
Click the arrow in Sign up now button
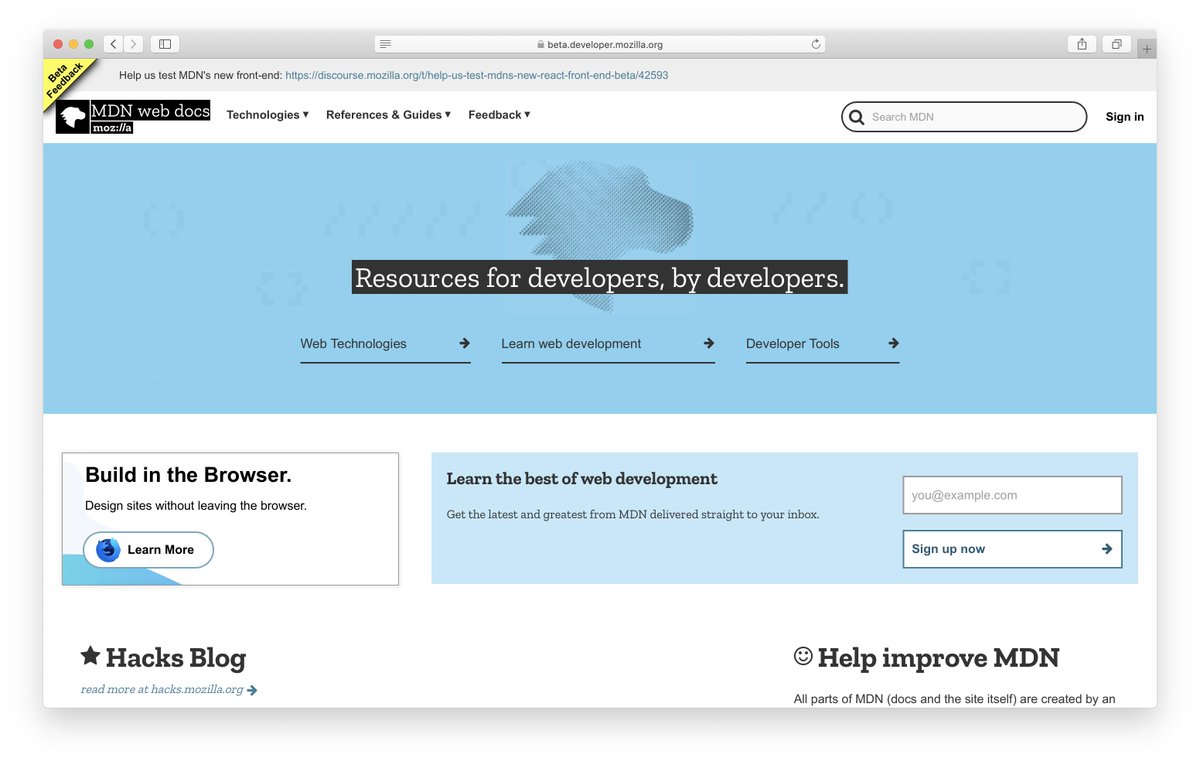tap(1107, 549)
